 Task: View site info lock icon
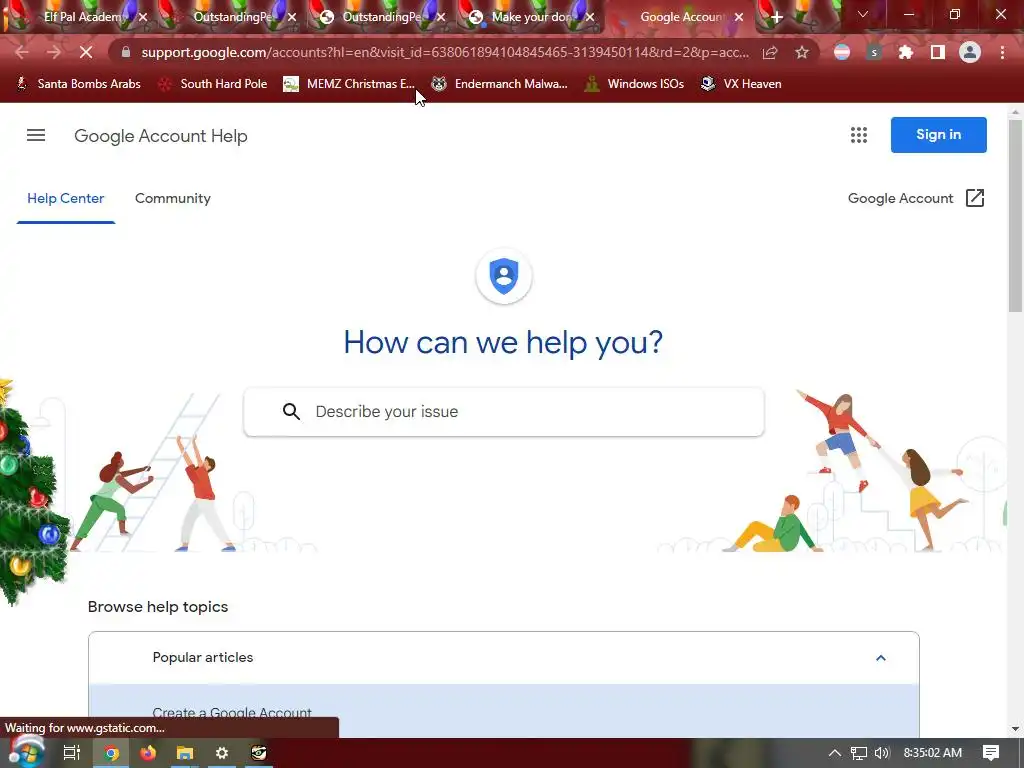click(126, 52)
